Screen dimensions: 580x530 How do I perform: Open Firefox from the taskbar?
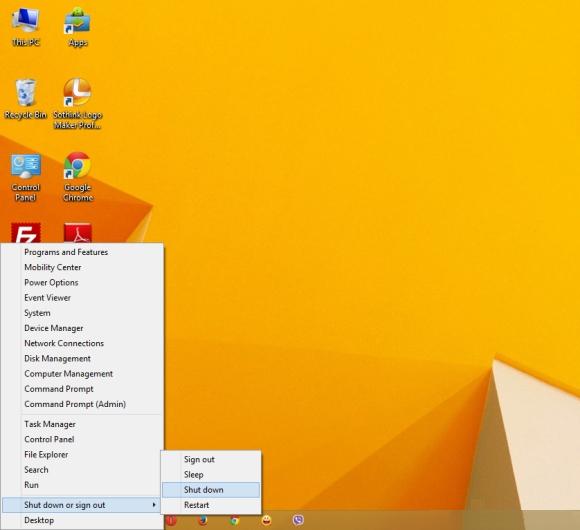tap(202, 520)
